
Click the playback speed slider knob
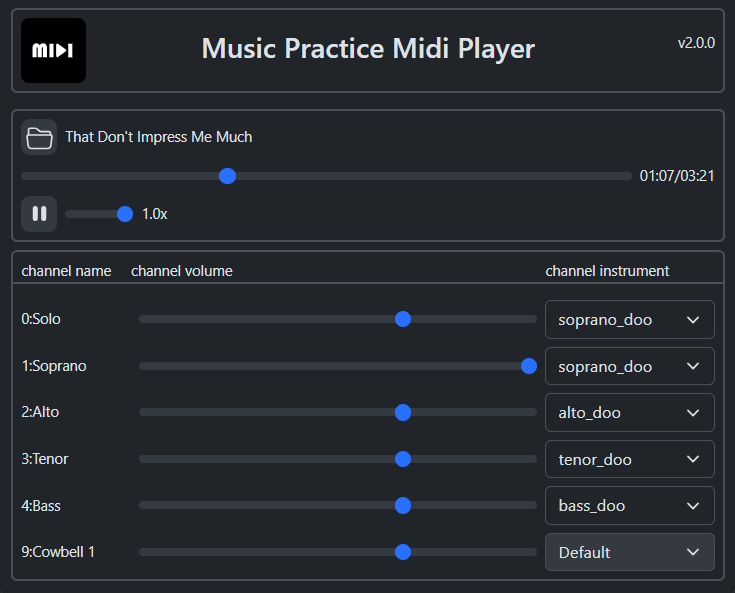[x=125, y=214]
